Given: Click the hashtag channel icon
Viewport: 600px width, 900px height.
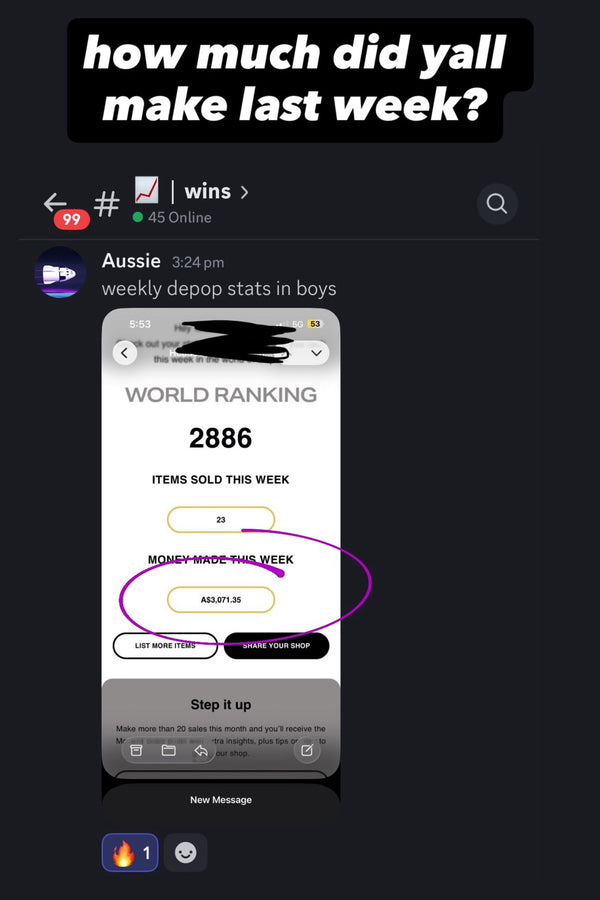Looking at the screenshot, I should [x=106, y=203].
